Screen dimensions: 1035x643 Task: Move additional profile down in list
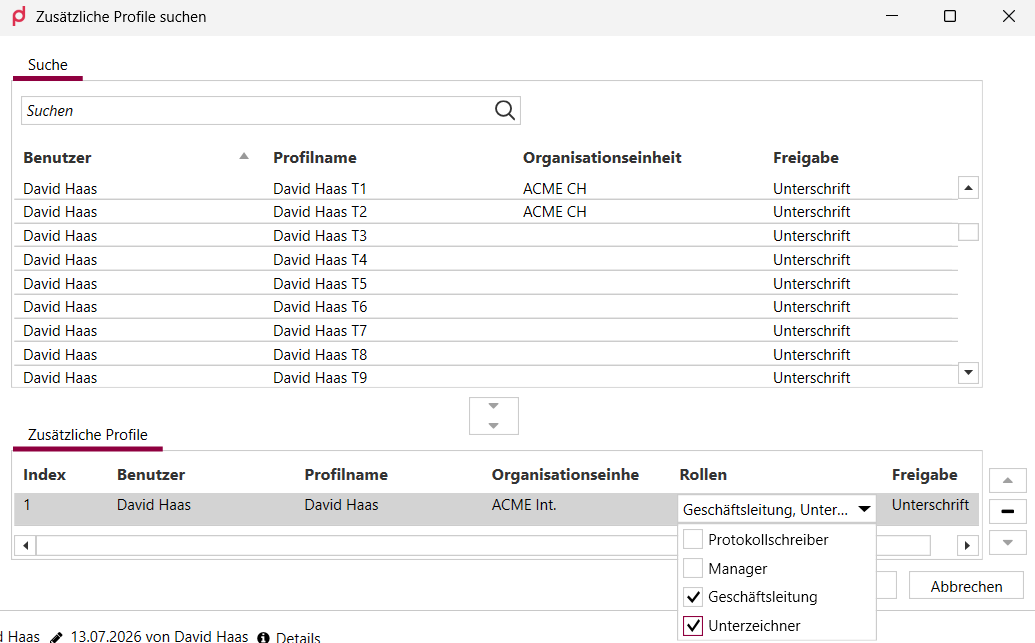pos(1007,543)
